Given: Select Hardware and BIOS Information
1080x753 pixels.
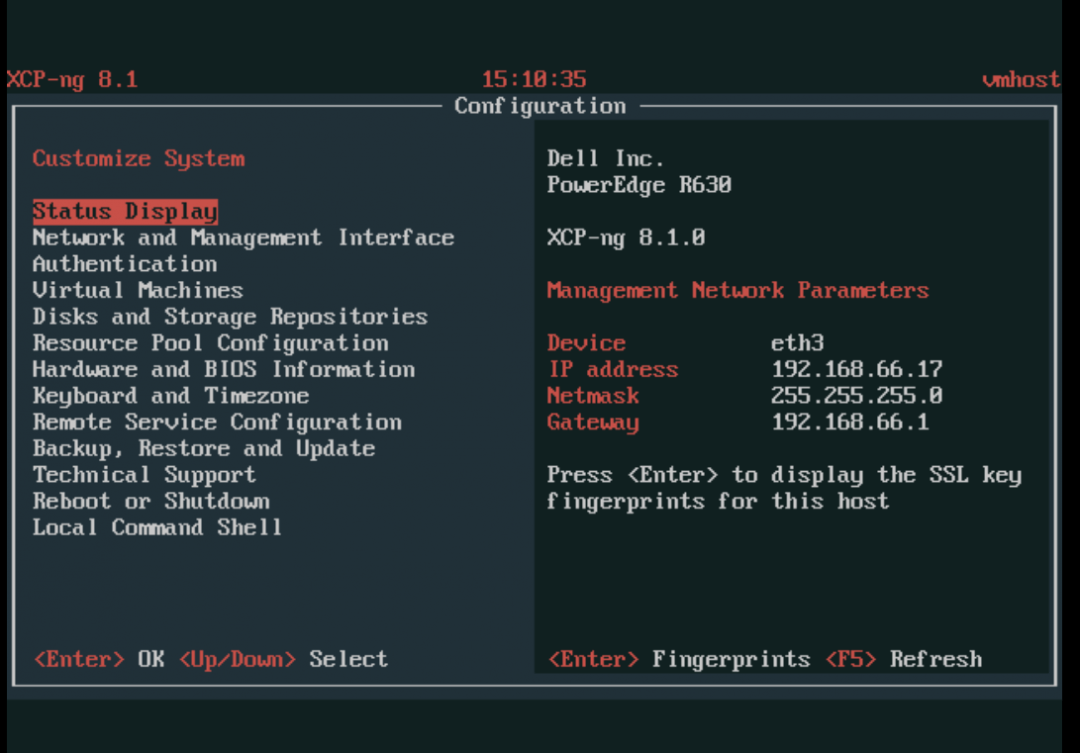Looking at the screenshot, I should tap(223, 370).
